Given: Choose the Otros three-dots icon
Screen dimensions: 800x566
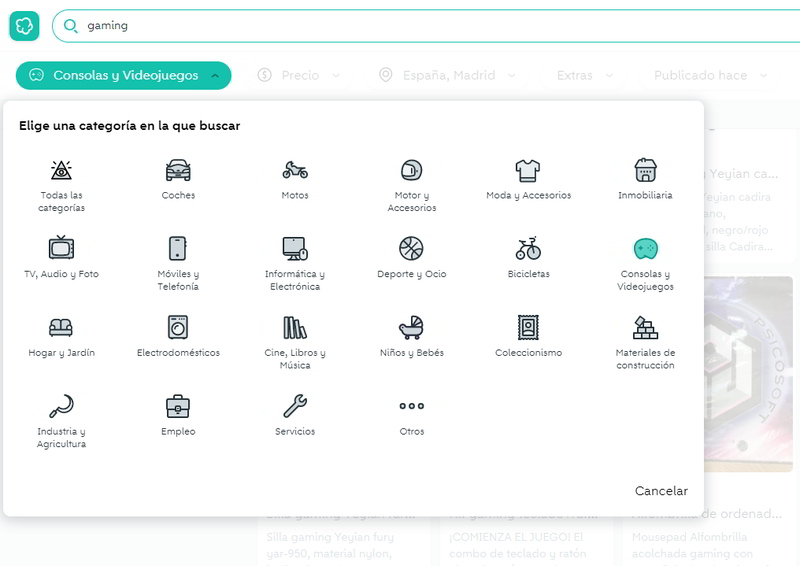Looking at the screenshot, I should (411, 406).
